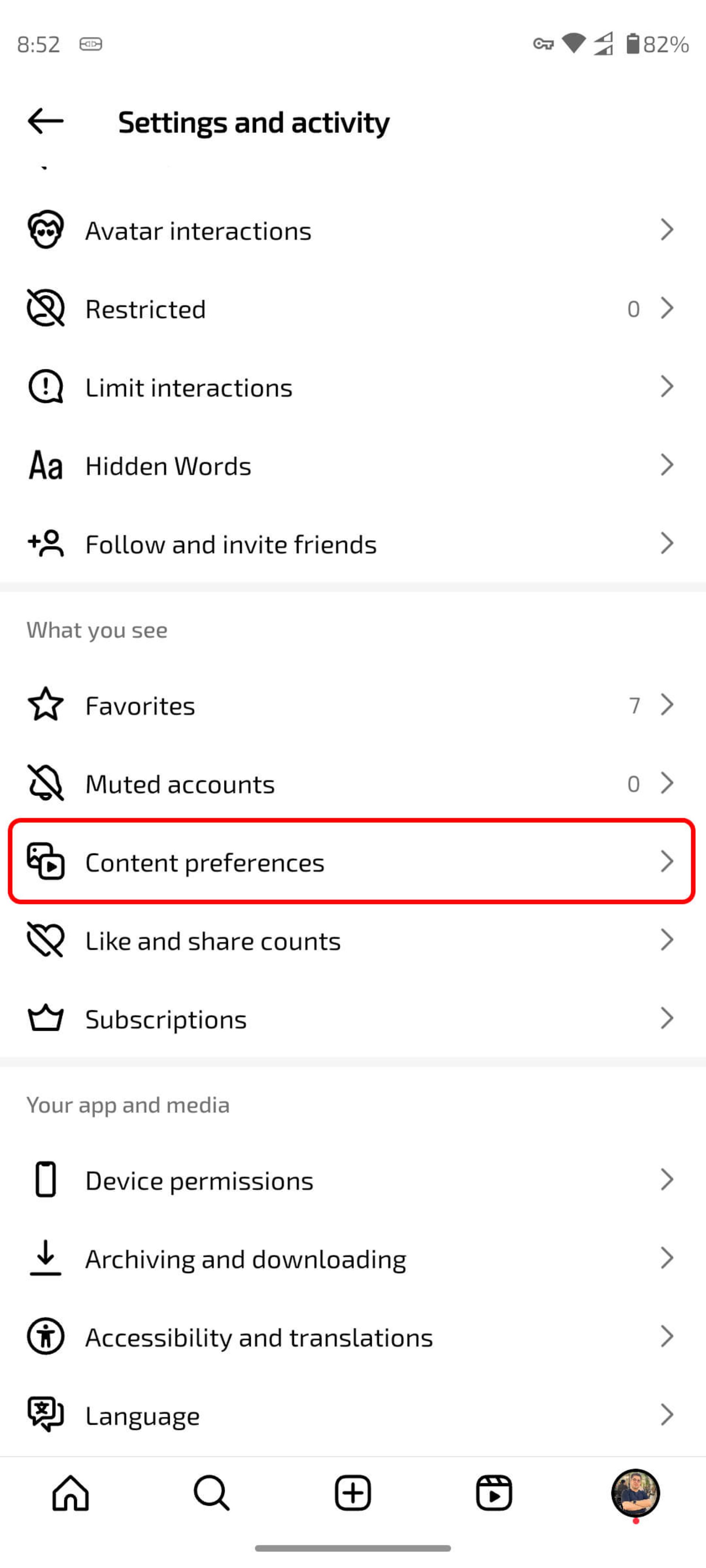
Task: Open the Avatar interactions face icon
Action: tap(46, 230)
